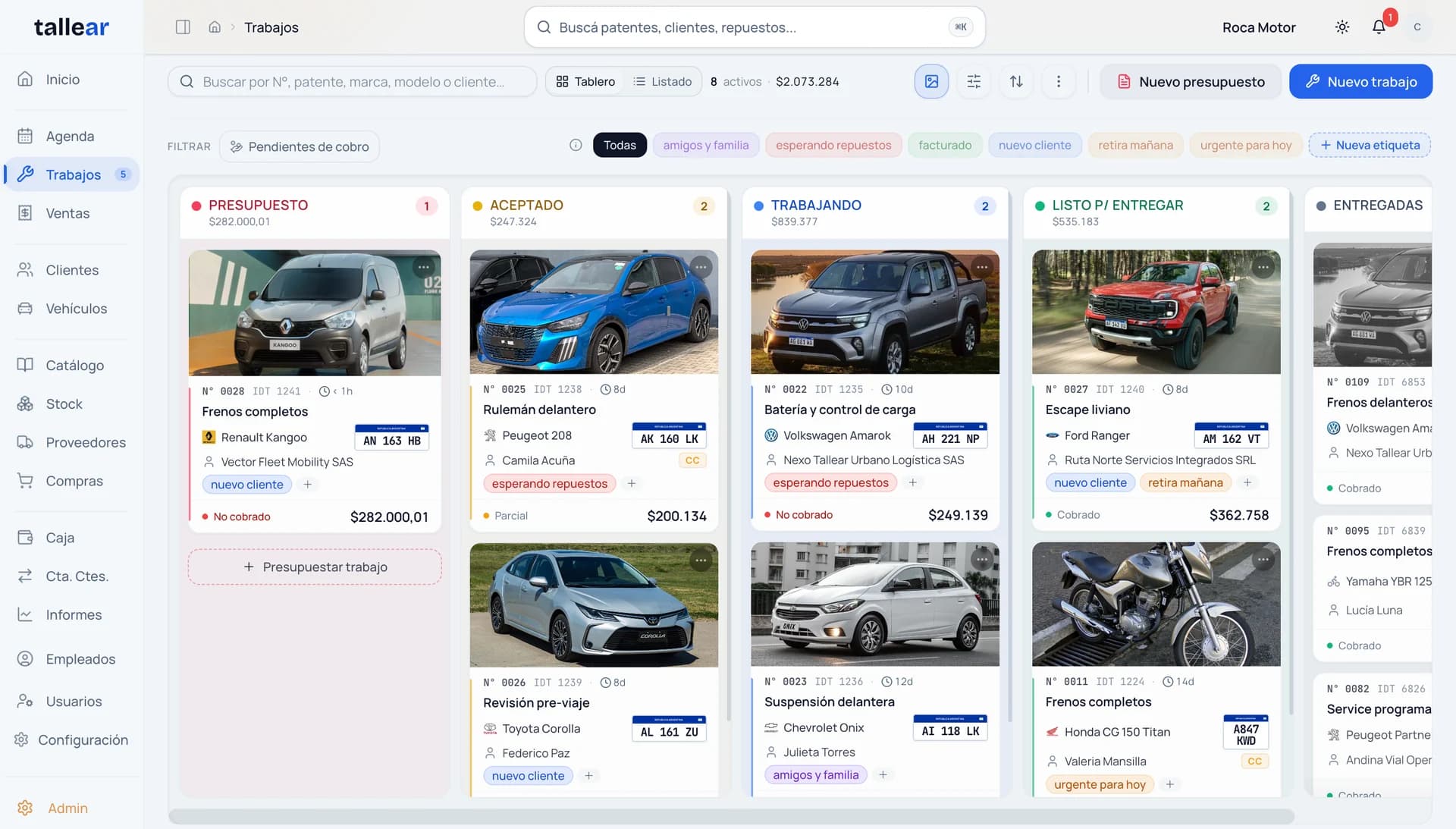Toggle the sidebar panel icon
The image size is (1456, 829).
tap(183, 27)
